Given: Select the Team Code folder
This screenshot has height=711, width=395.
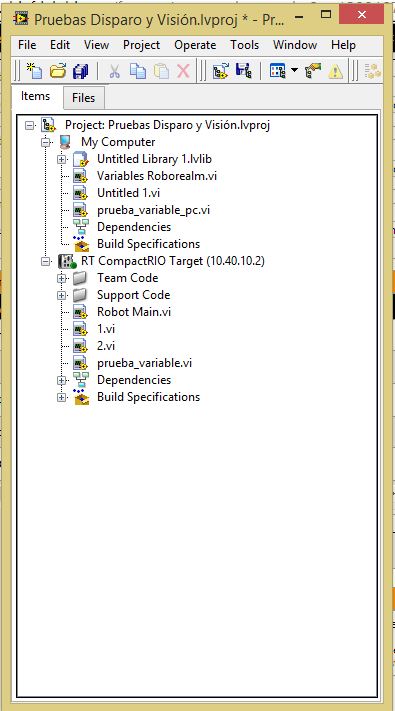Looking at the screenshot, I should coord(127,278).
